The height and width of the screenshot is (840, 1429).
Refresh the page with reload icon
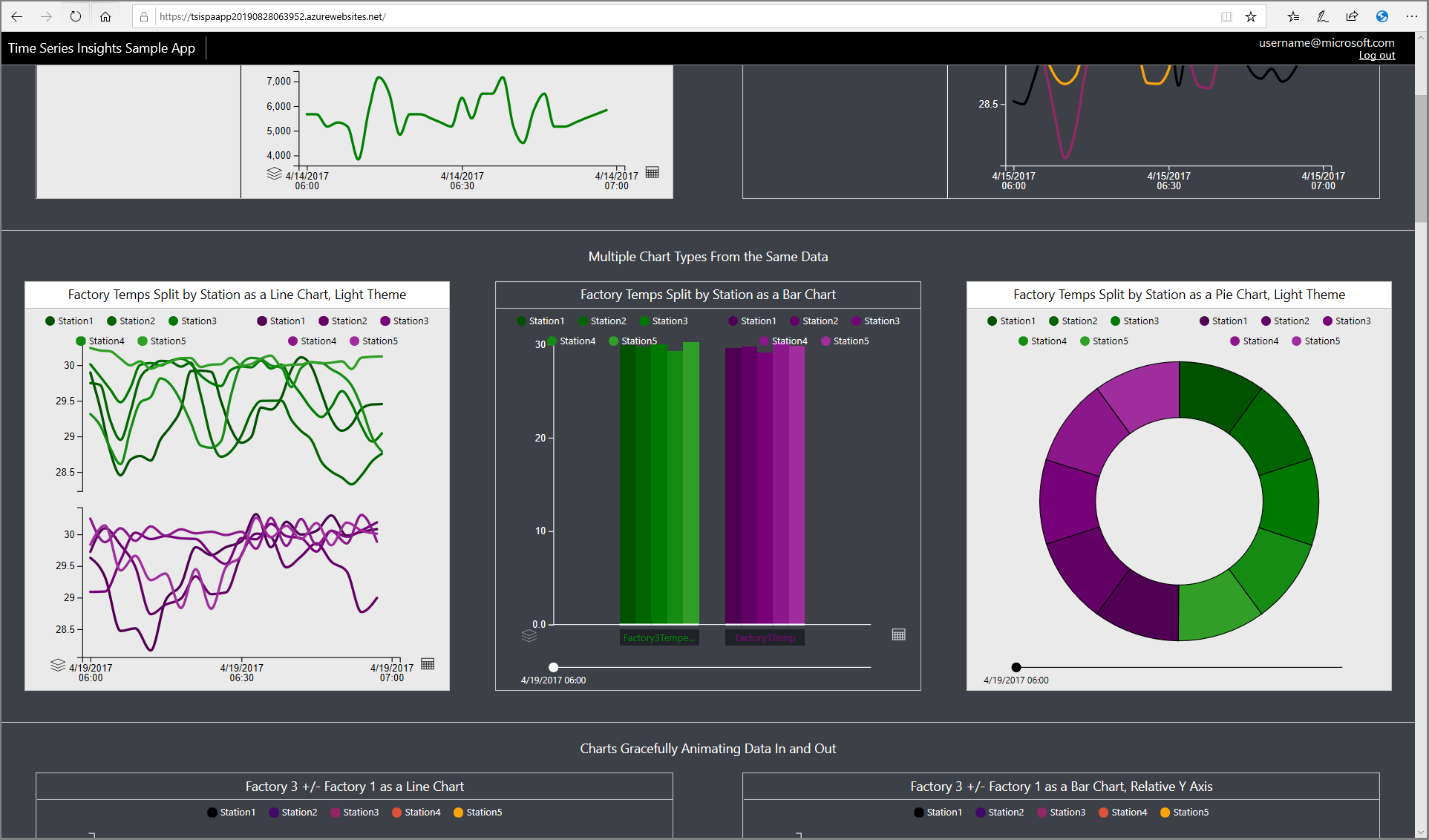pyautogui.click(x=76, y=16)
